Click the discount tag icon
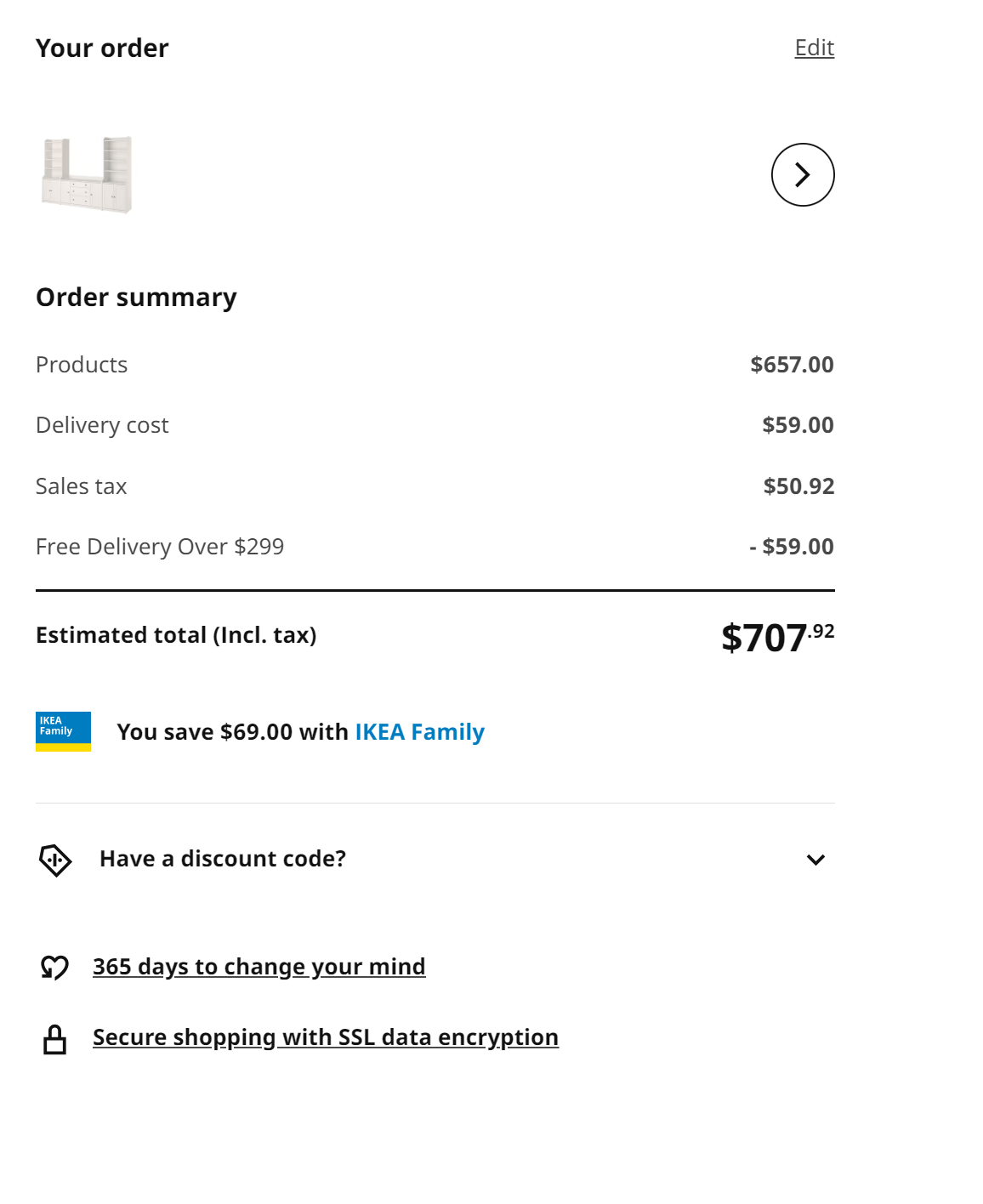Screen dimensions: 983x1204 56,860
